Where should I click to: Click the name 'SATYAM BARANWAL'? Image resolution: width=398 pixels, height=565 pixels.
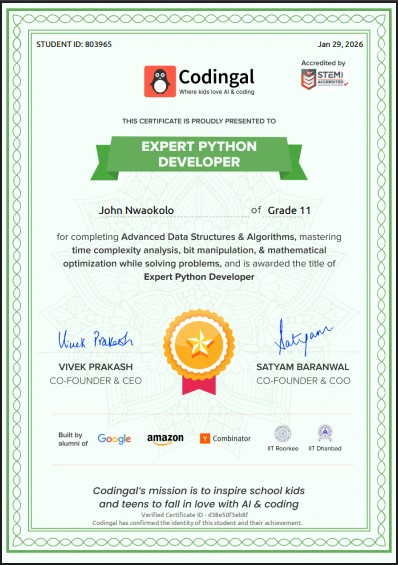pyautogui.click(x=303, y=367)
